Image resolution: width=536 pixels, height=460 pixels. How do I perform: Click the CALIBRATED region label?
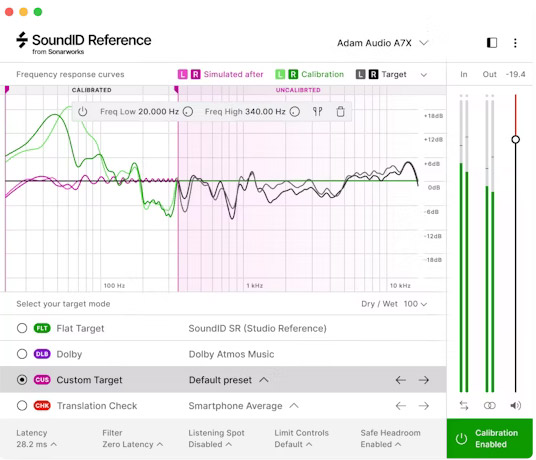92,90
